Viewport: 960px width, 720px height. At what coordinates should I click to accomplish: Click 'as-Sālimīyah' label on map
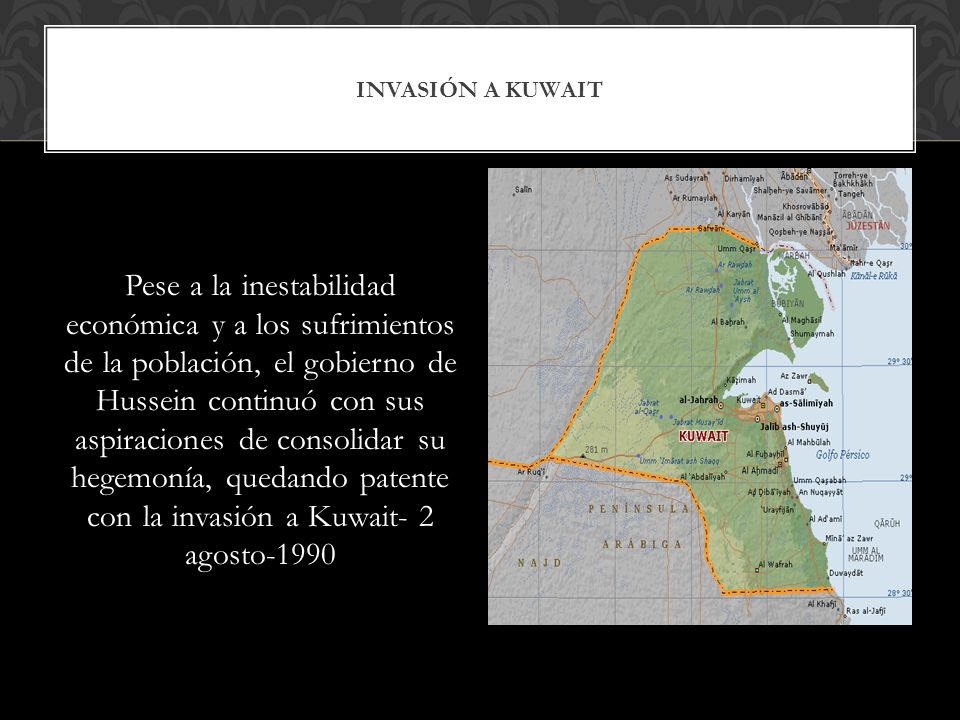coord(806,403)
